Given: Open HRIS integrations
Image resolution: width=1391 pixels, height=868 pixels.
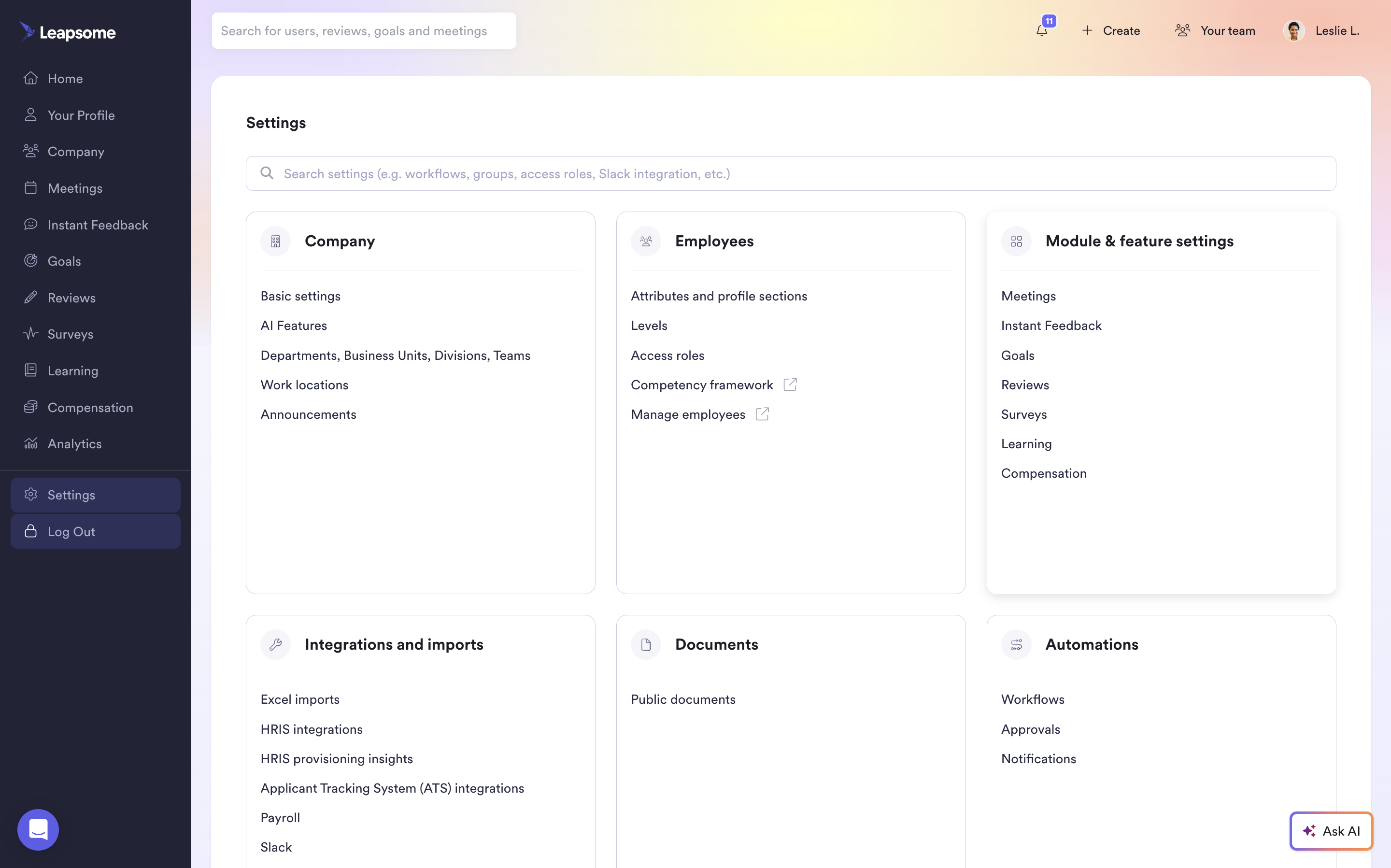Looking at the screenshot, I should [312, 729].
